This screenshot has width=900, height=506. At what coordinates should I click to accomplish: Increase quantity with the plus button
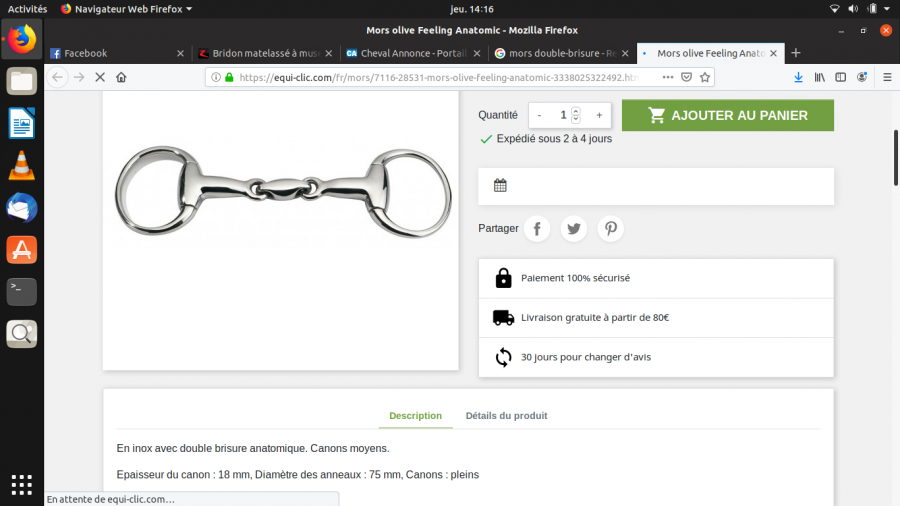599,115
